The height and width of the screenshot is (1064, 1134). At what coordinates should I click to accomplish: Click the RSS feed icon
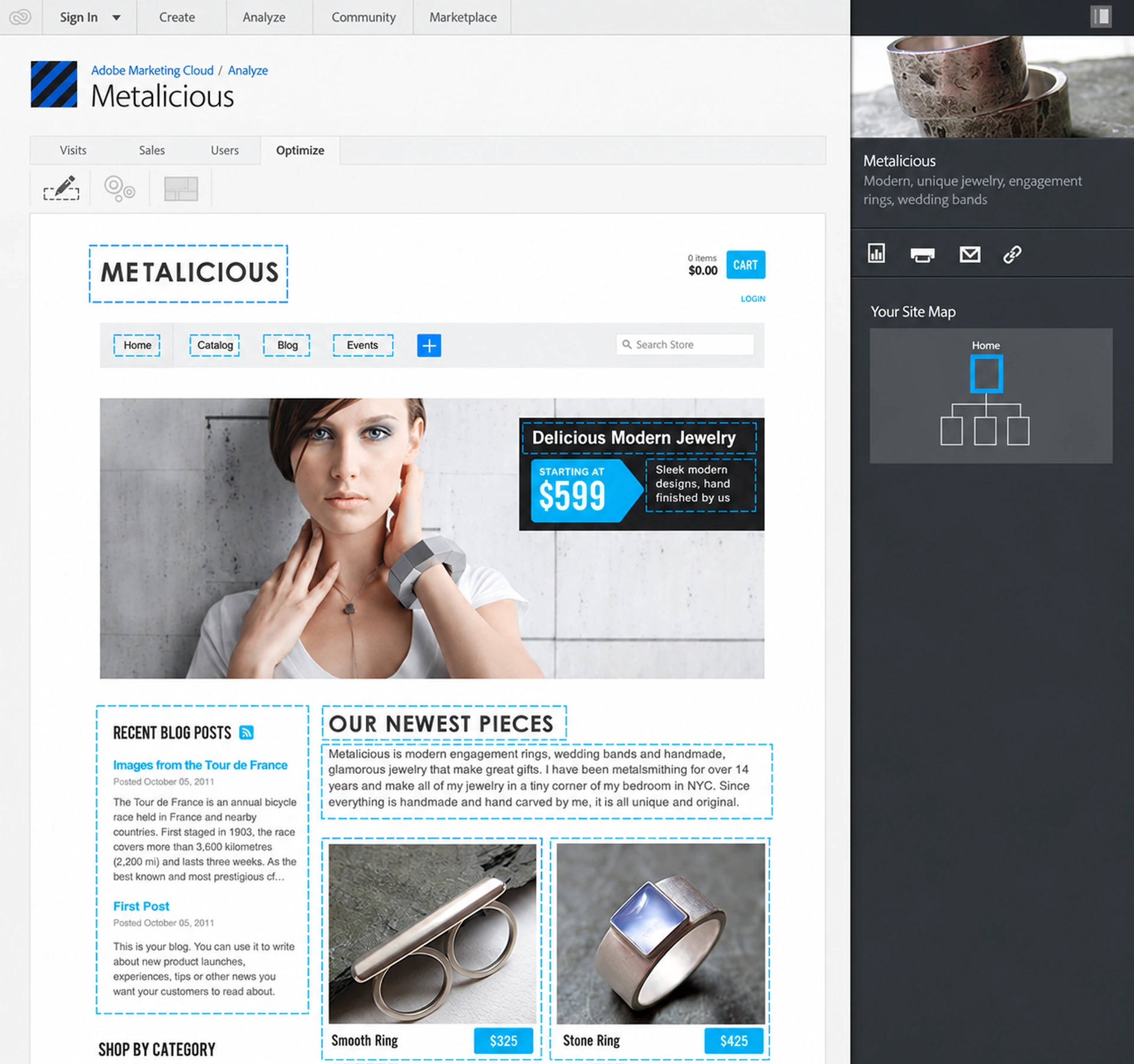tap(246, 733)
